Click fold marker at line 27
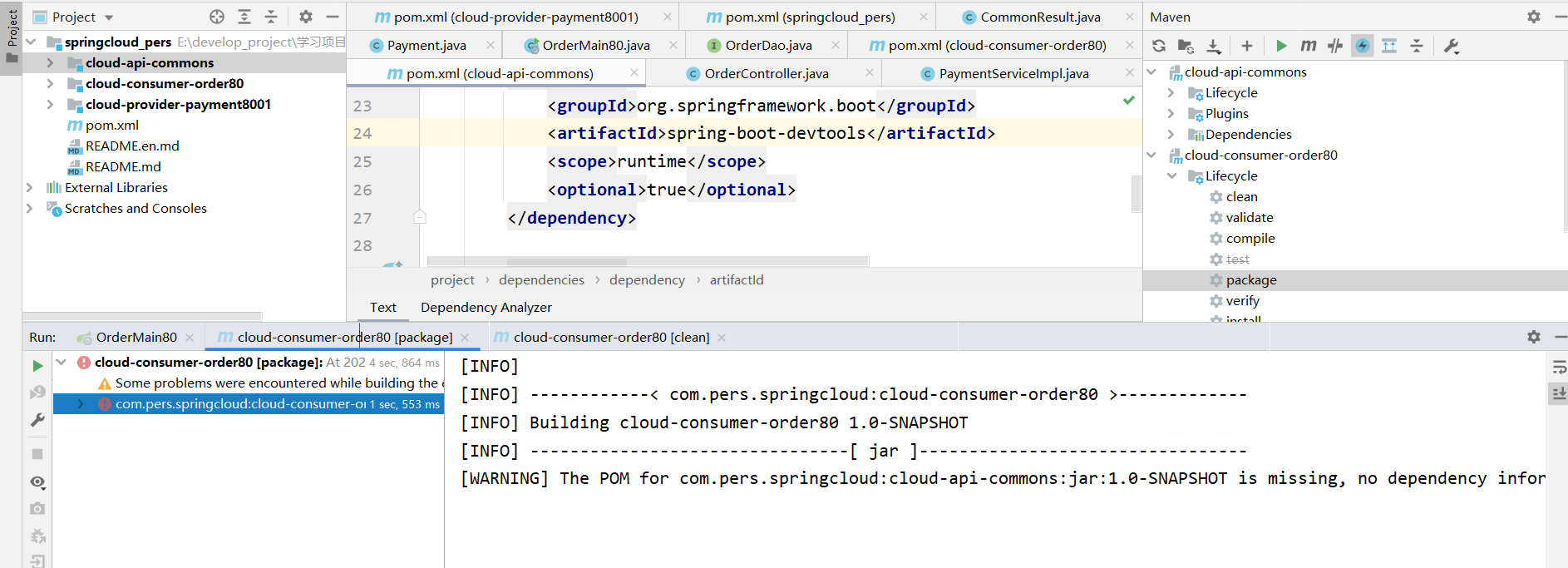Screen dimensions: 1568x568 pos(420,217)
